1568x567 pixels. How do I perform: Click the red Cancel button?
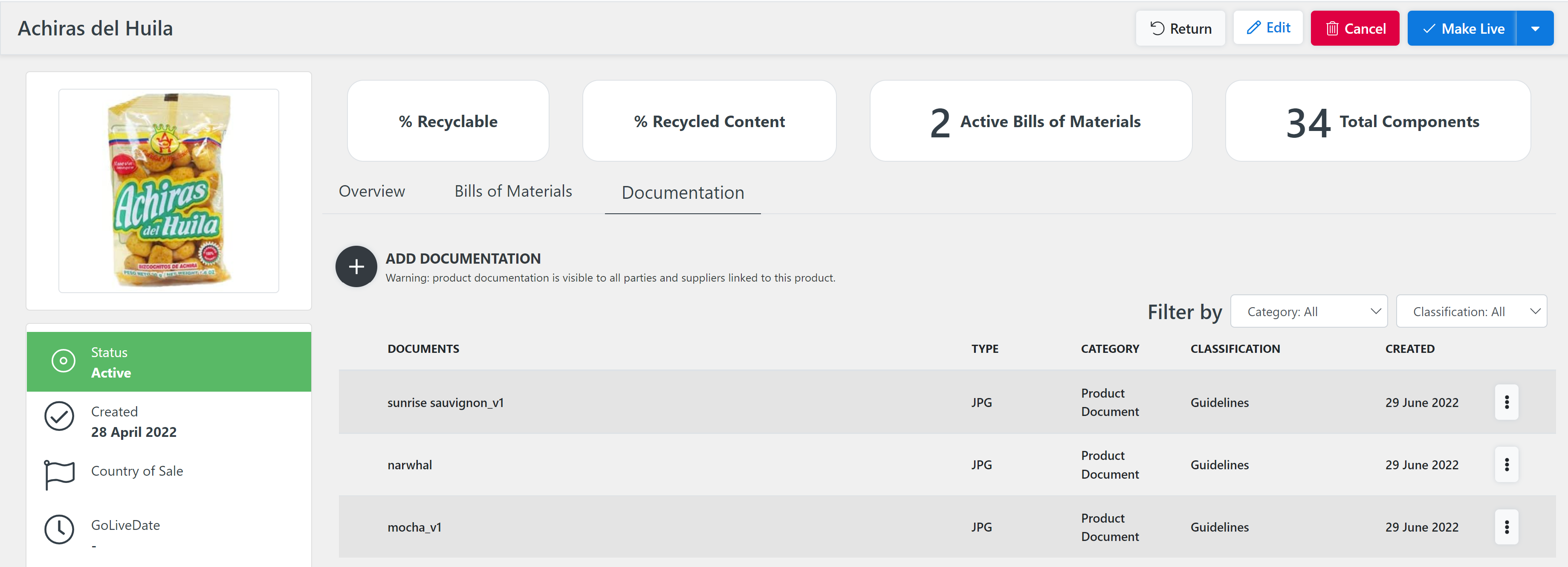tap(1355, 28)
